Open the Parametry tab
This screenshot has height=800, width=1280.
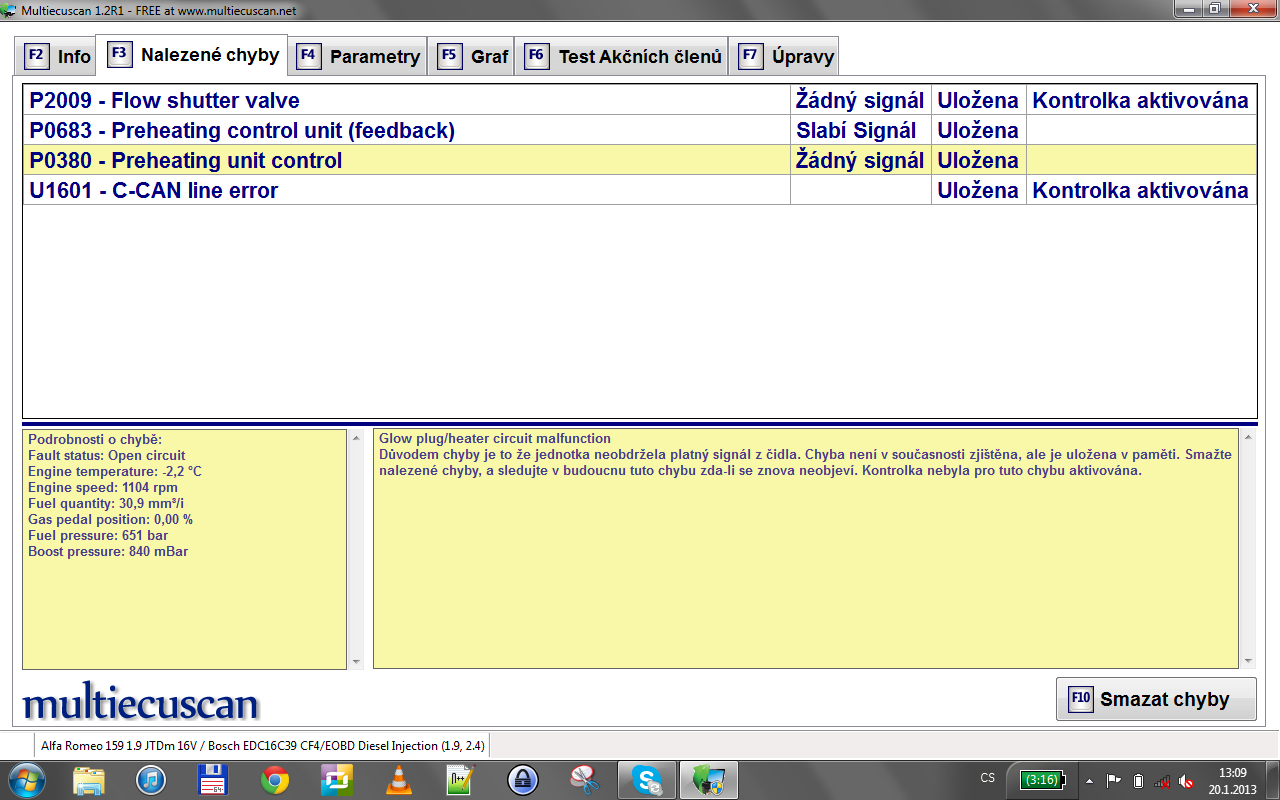pyautogui.click(x=360, y=56)
